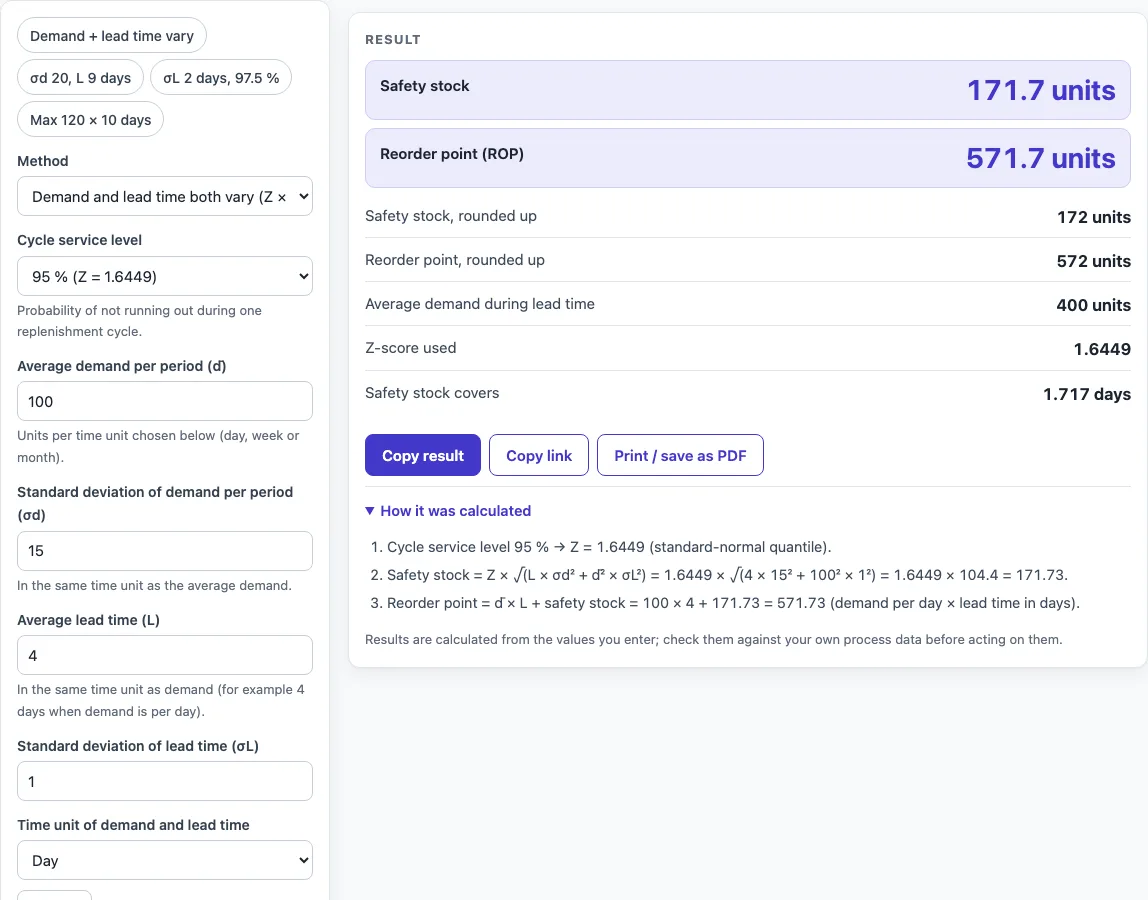The image size is (1148, 900).
Task: Click the '571.7 units' reorder point value
Action: pyautogui.click(x=1040, y=158)
